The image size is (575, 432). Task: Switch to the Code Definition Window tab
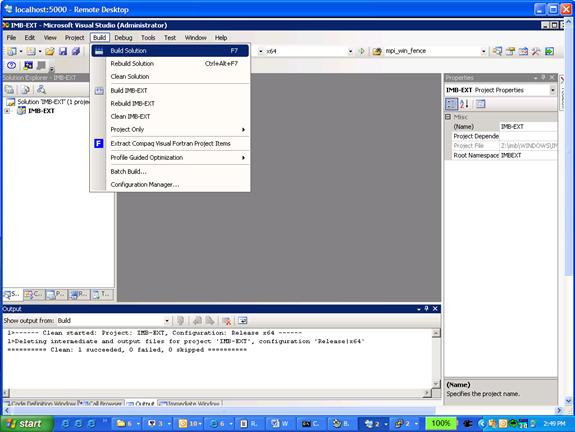pyautogui.click(x=40, y=403)
